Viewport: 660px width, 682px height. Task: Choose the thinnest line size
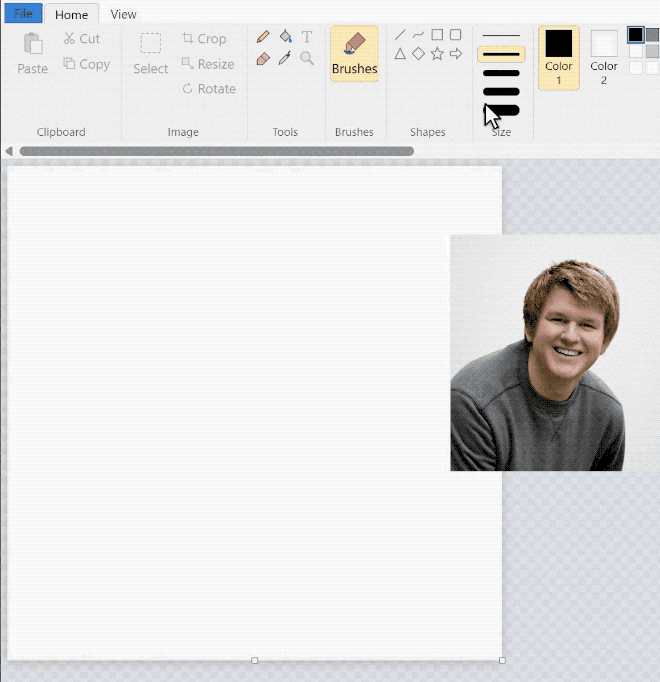501,36
